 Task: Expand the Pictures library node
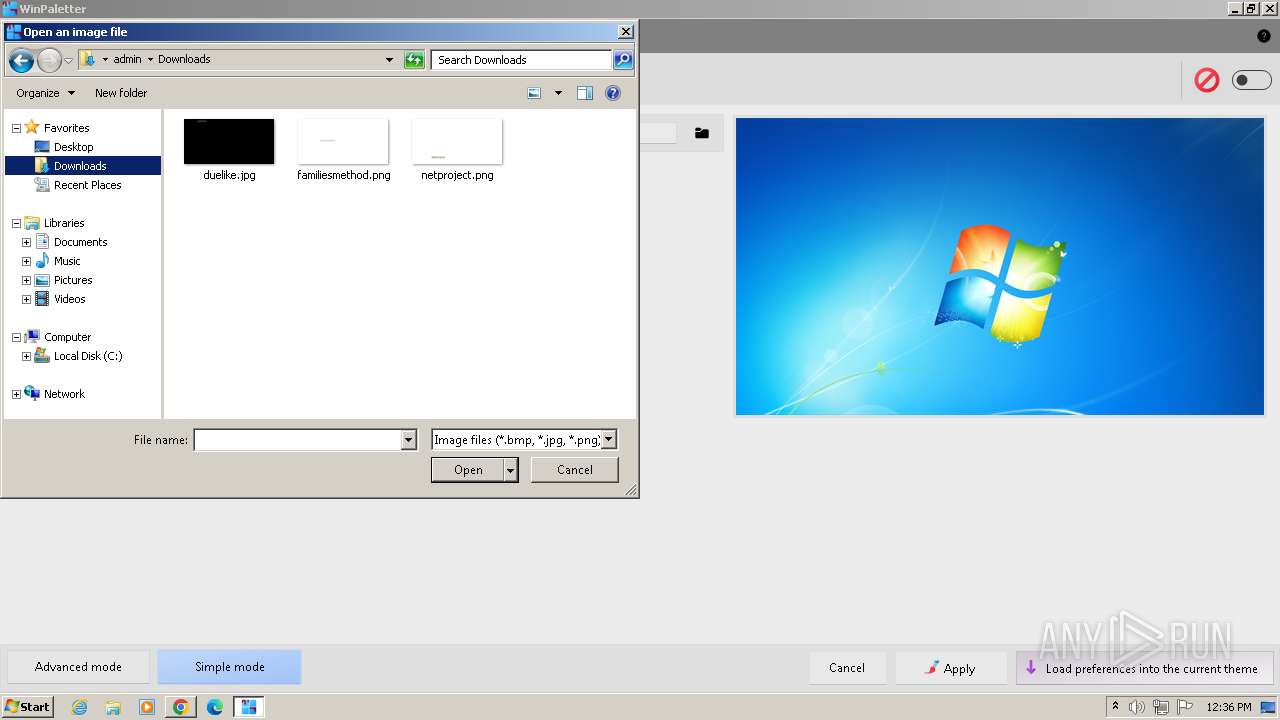tap(26, 280)
